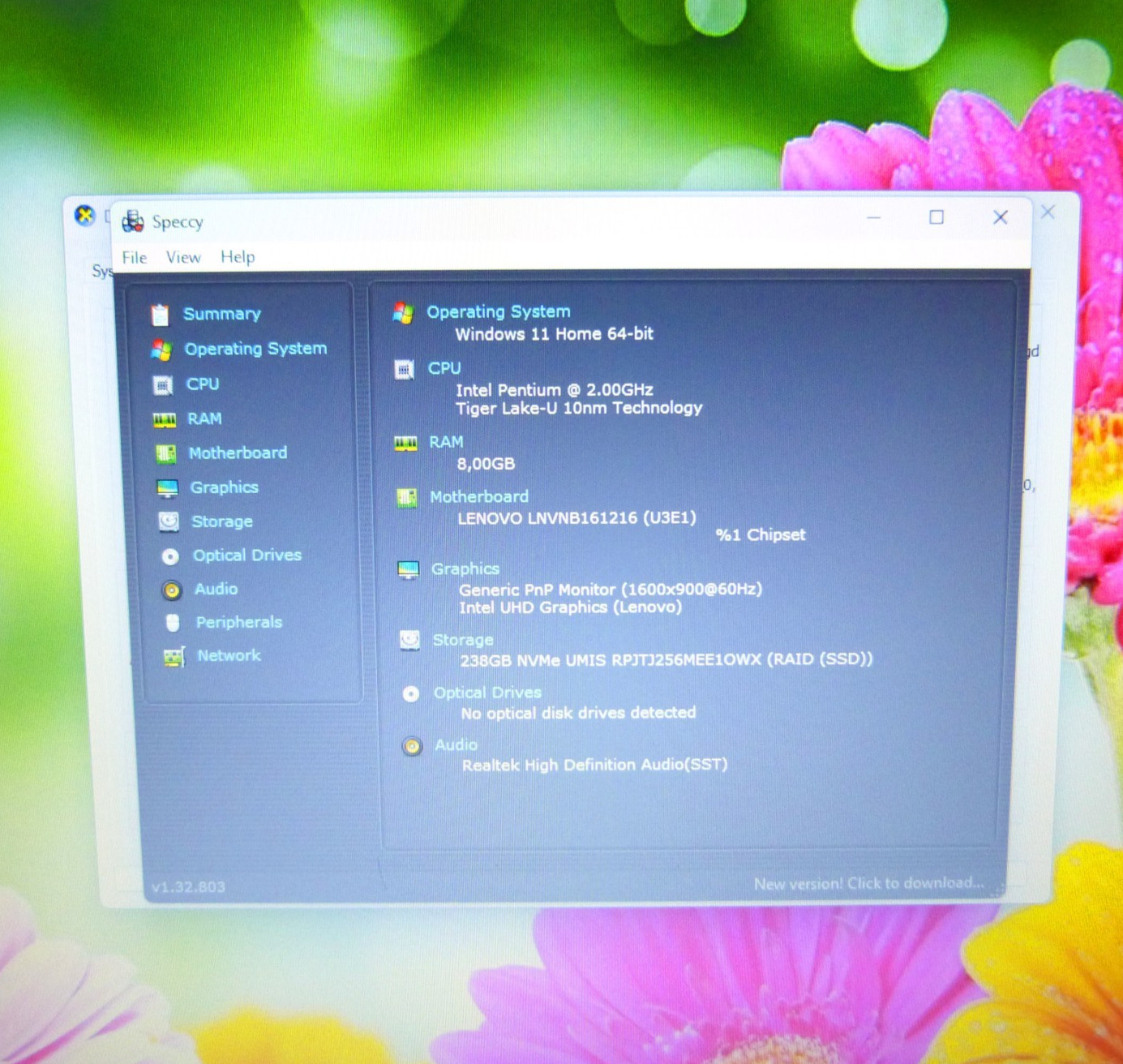Click the CPU heading link in summary
The height and width of the screenshot is (1064, 1123).
444,368
